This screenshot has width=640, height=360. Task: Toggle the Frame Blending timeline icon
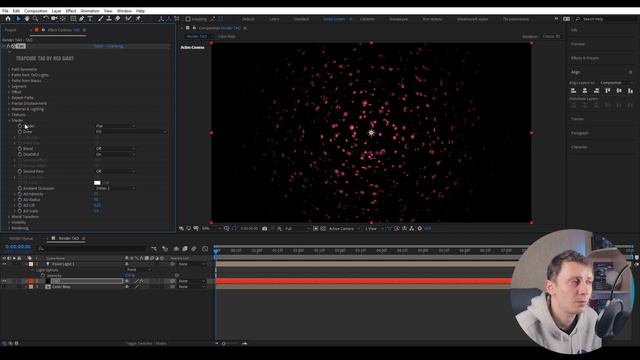[x=185, y=249]
